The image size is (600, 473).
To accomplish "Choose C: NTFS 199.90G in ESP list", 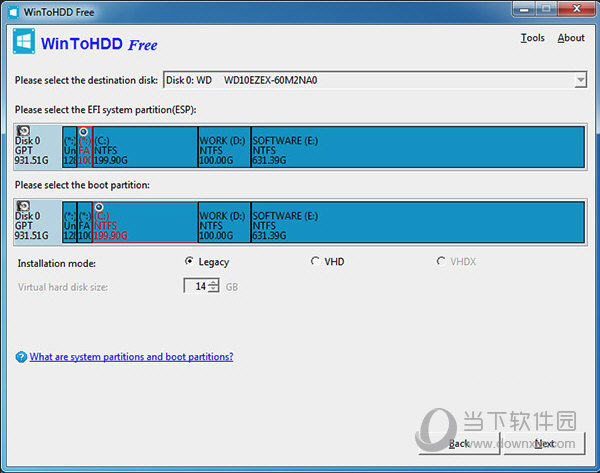I will (x=145, y=147).
